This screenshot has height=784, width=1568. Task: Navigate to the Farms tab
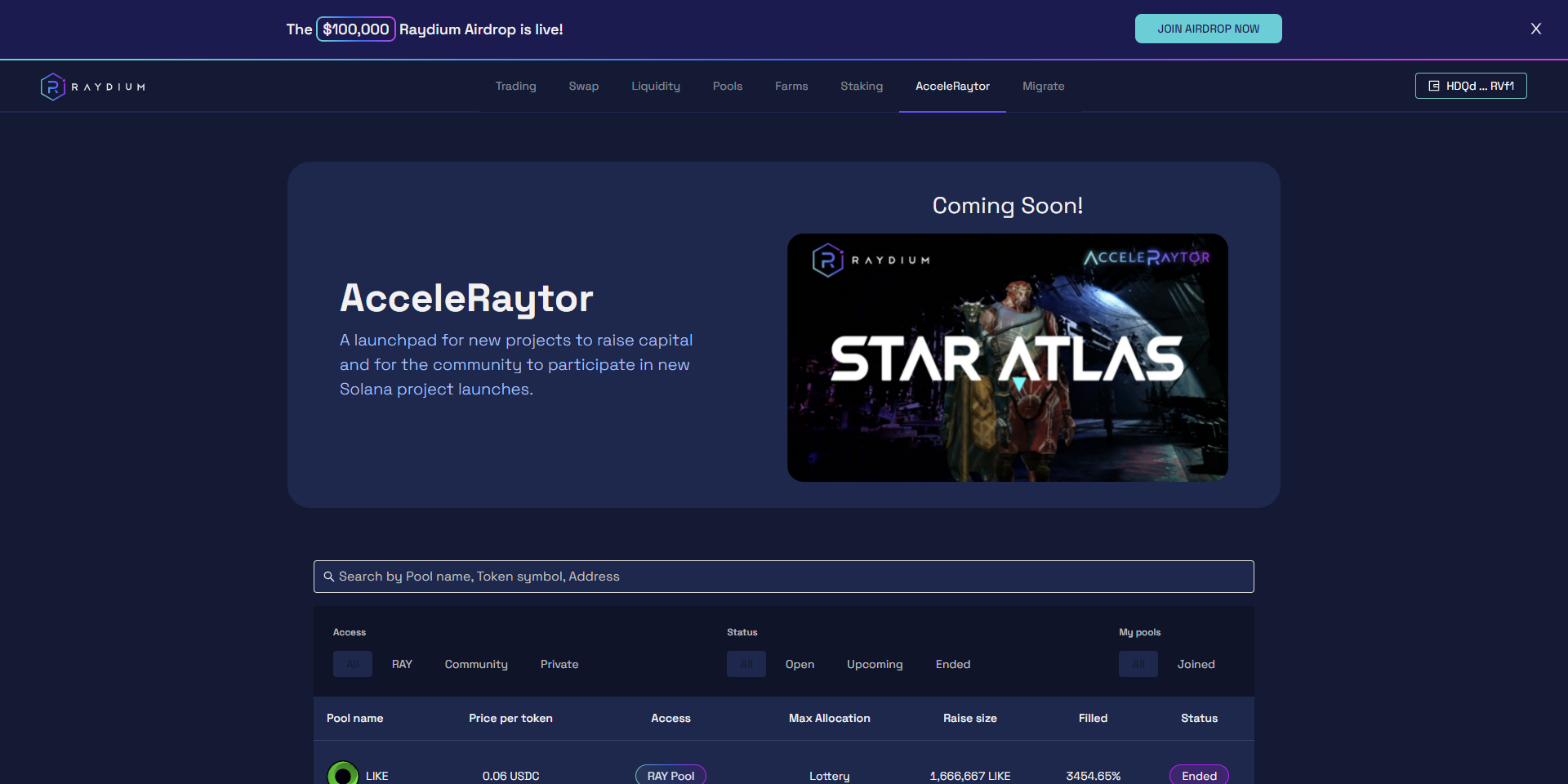coord(791,86)
